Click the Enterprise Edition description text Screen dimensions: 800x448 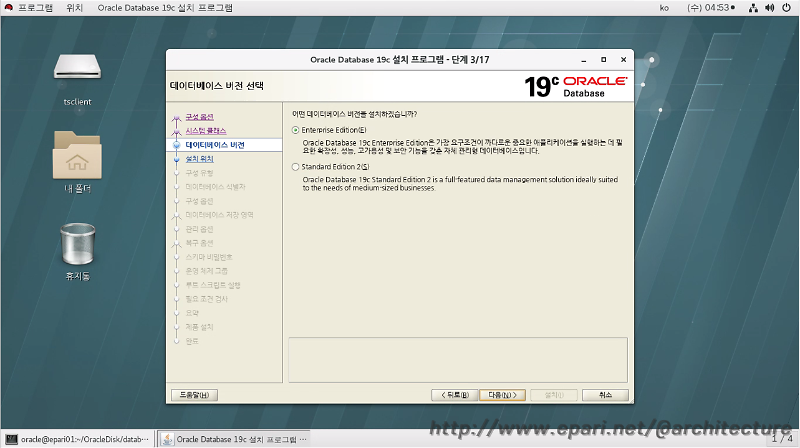(462, 146)
